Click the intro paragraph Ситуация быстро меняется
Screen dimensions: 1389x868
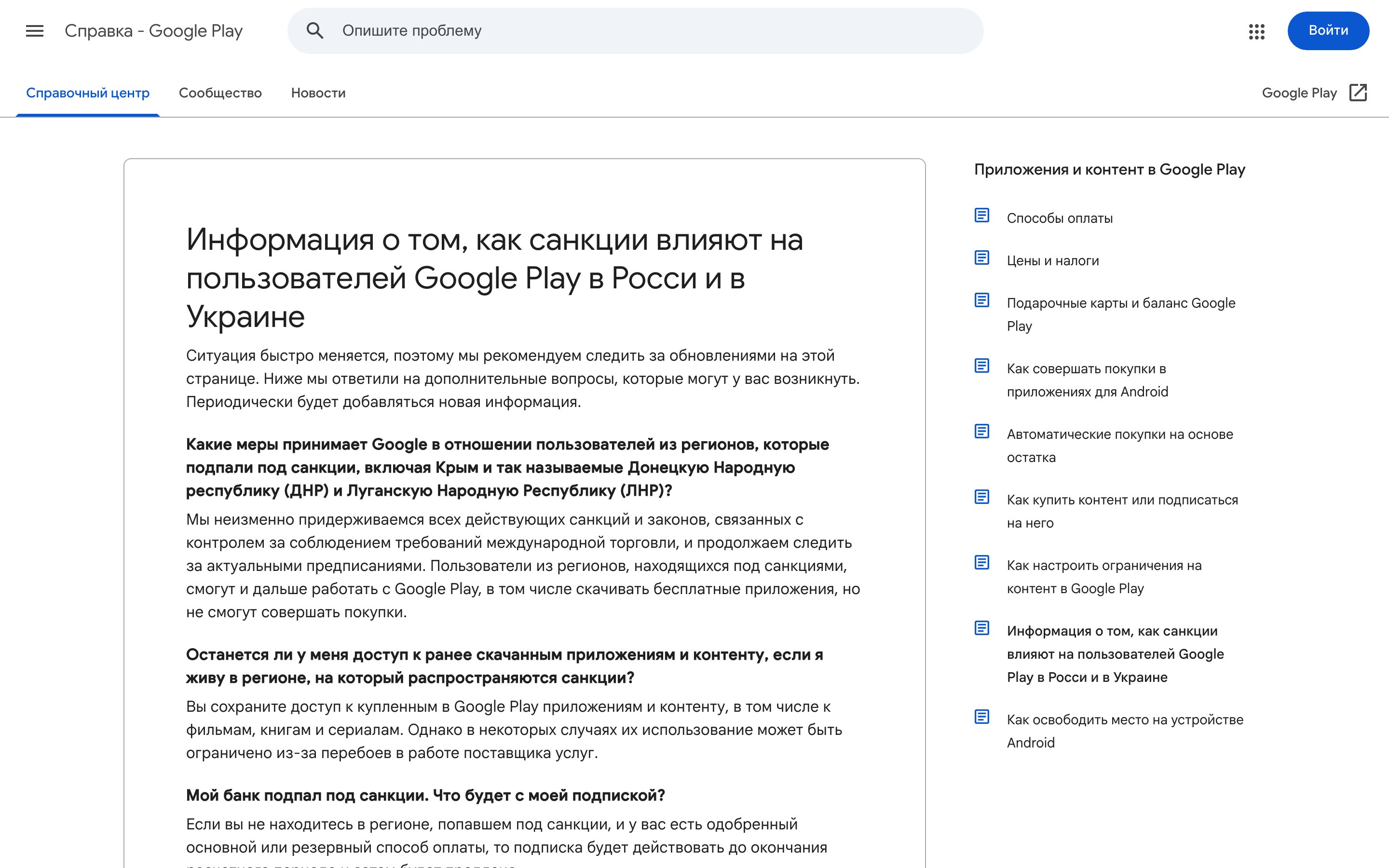523,379
